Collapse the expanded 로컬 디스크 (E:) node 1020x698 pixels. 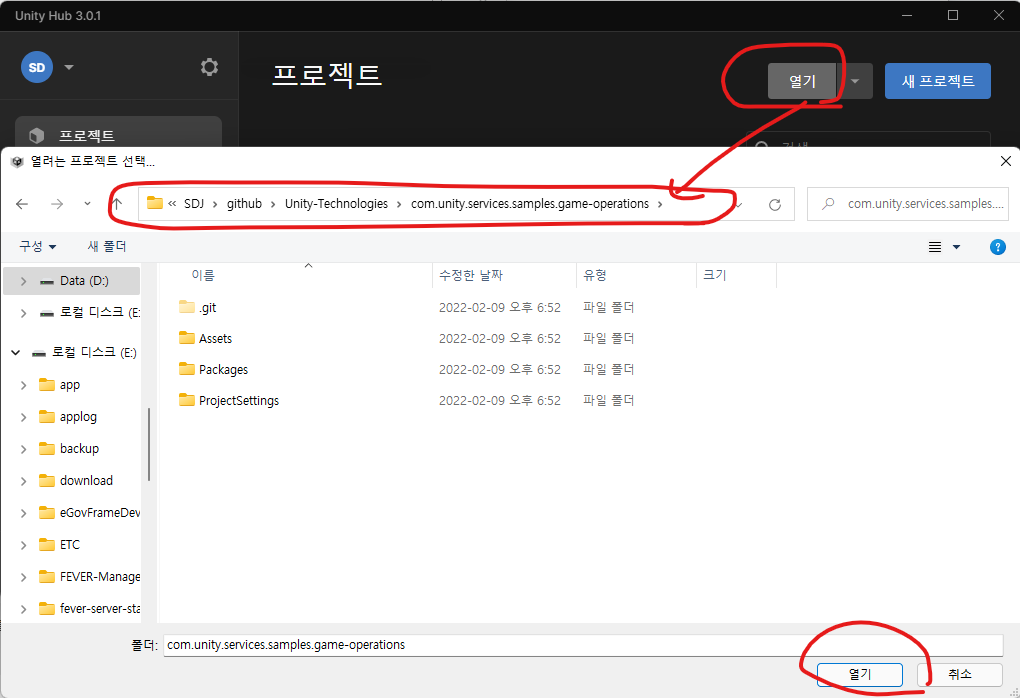coord(16,353)
